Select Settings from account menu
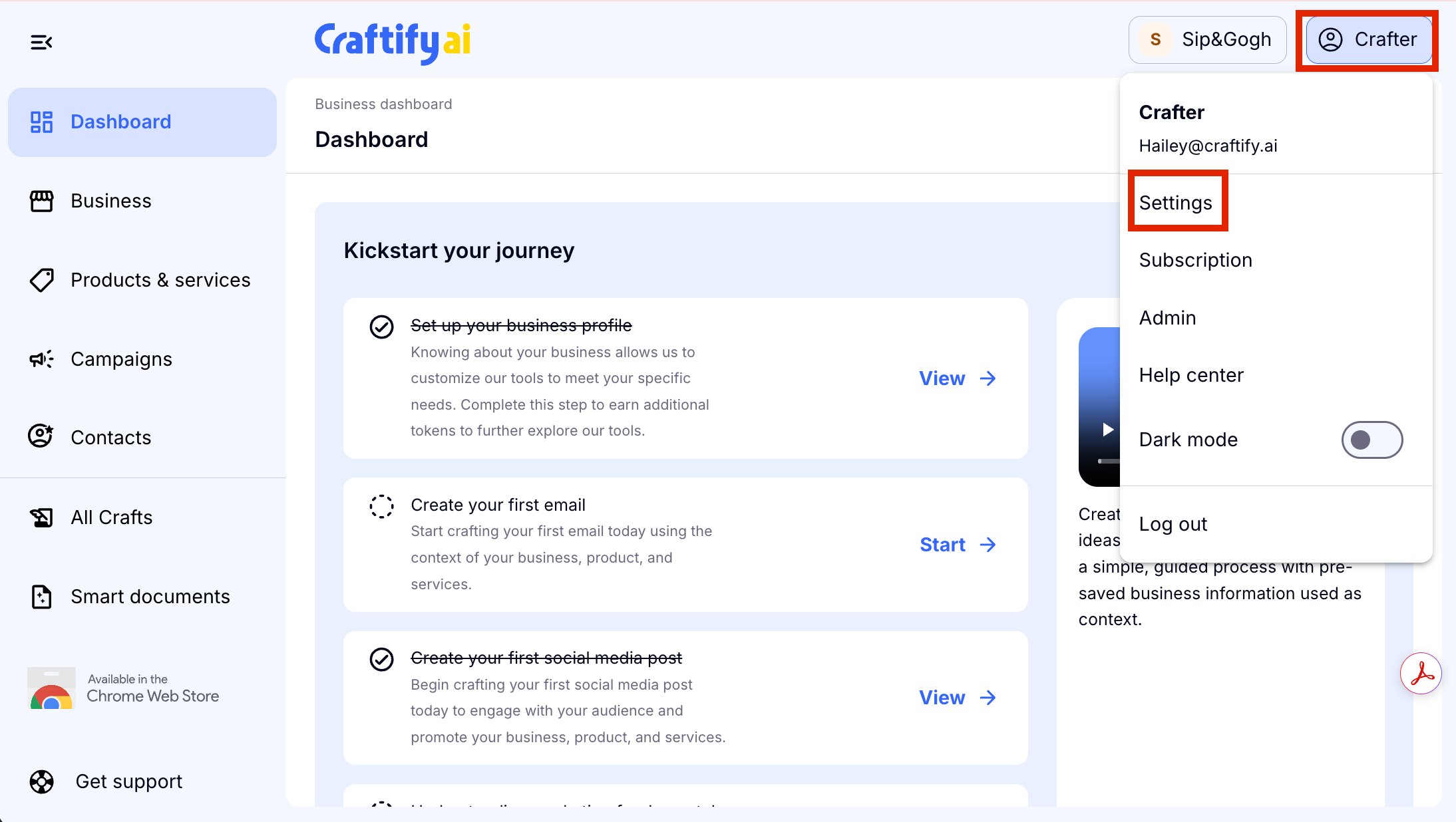1456x822 pixels. point(1176,203)
